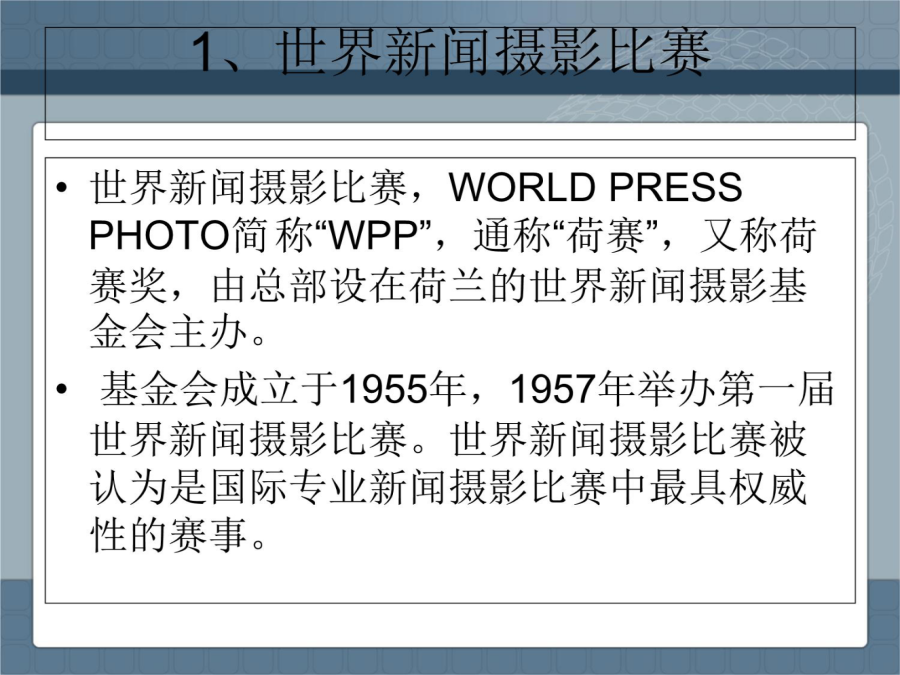Click the year "1955年"
This screenshot has height=675, width=900.
pyautogui.click(x=403, y=389)
